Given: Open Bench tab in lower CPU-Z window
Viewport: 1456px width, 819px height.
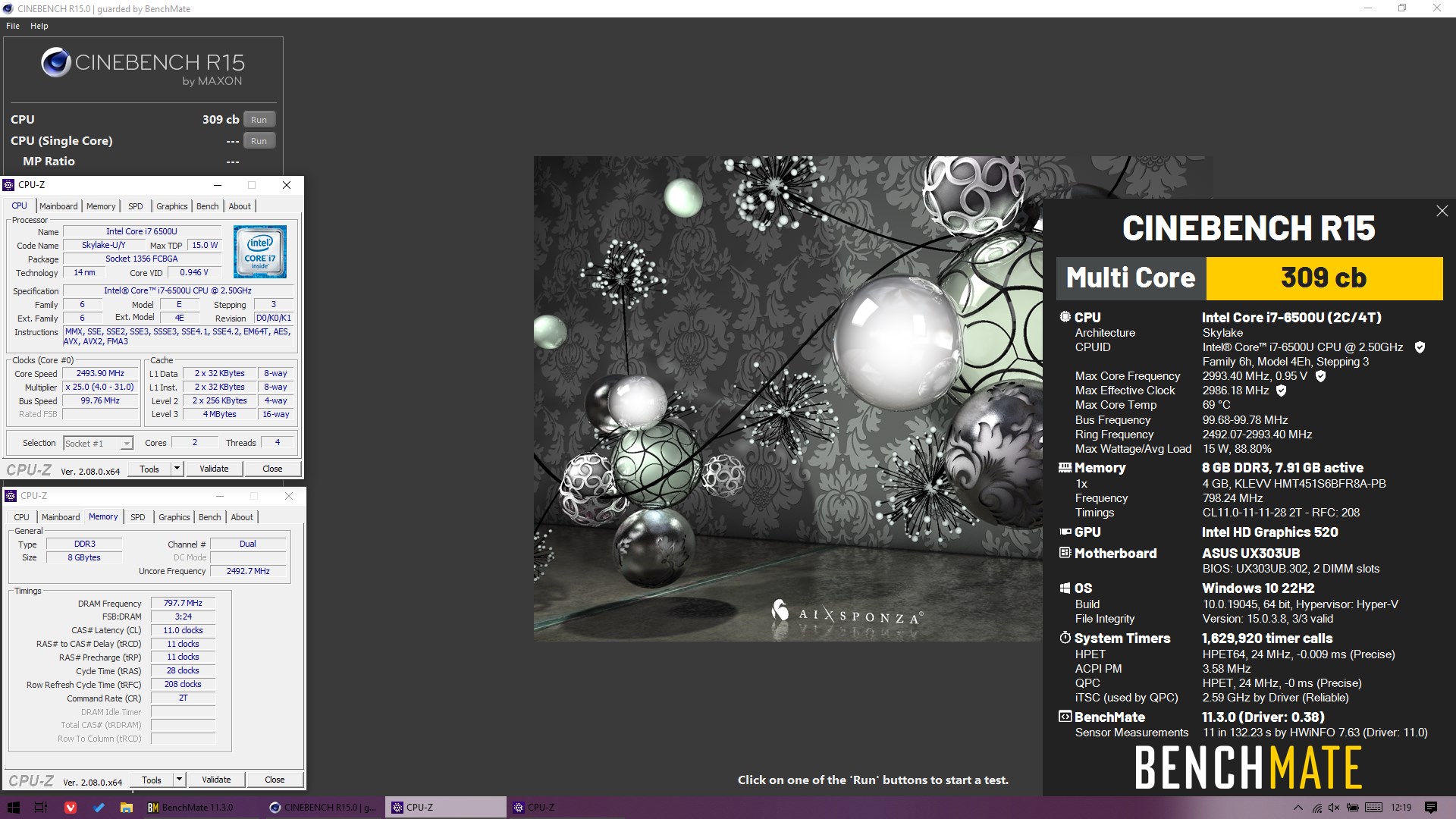Looking at the screenshot, I should [x=210, y=517].
